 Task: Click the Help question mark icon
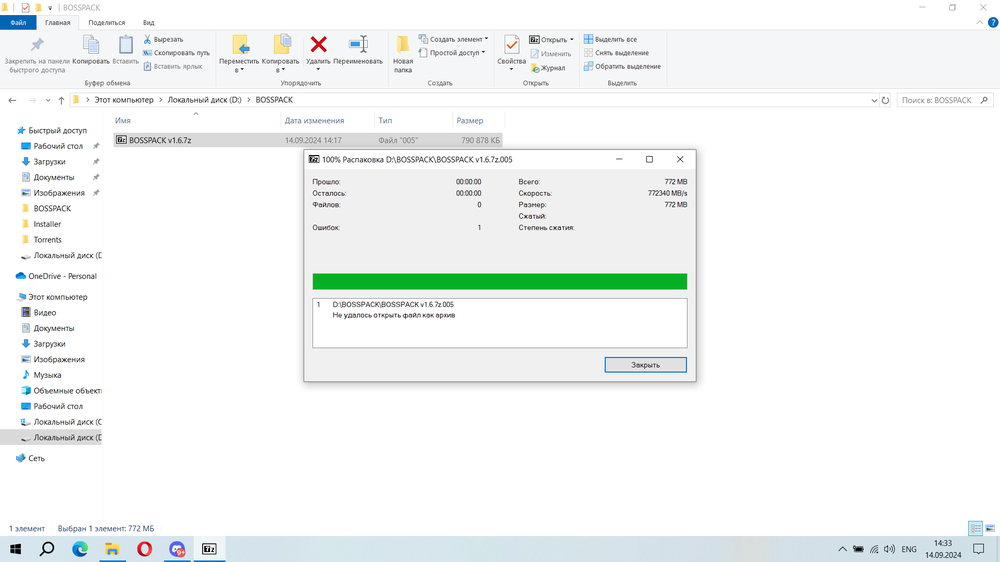992,22
